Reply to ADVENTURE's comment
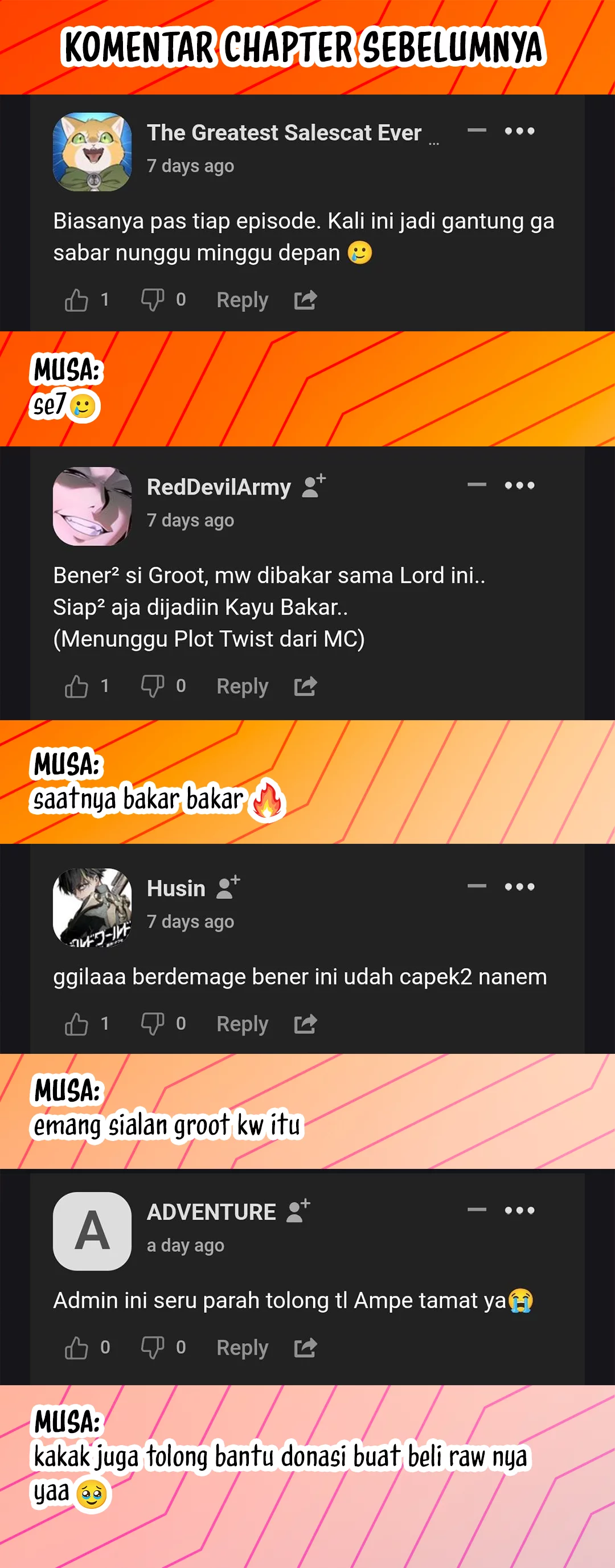Image resolution: width=615 pixels, height=1568 pixels. coord(243,1348)
